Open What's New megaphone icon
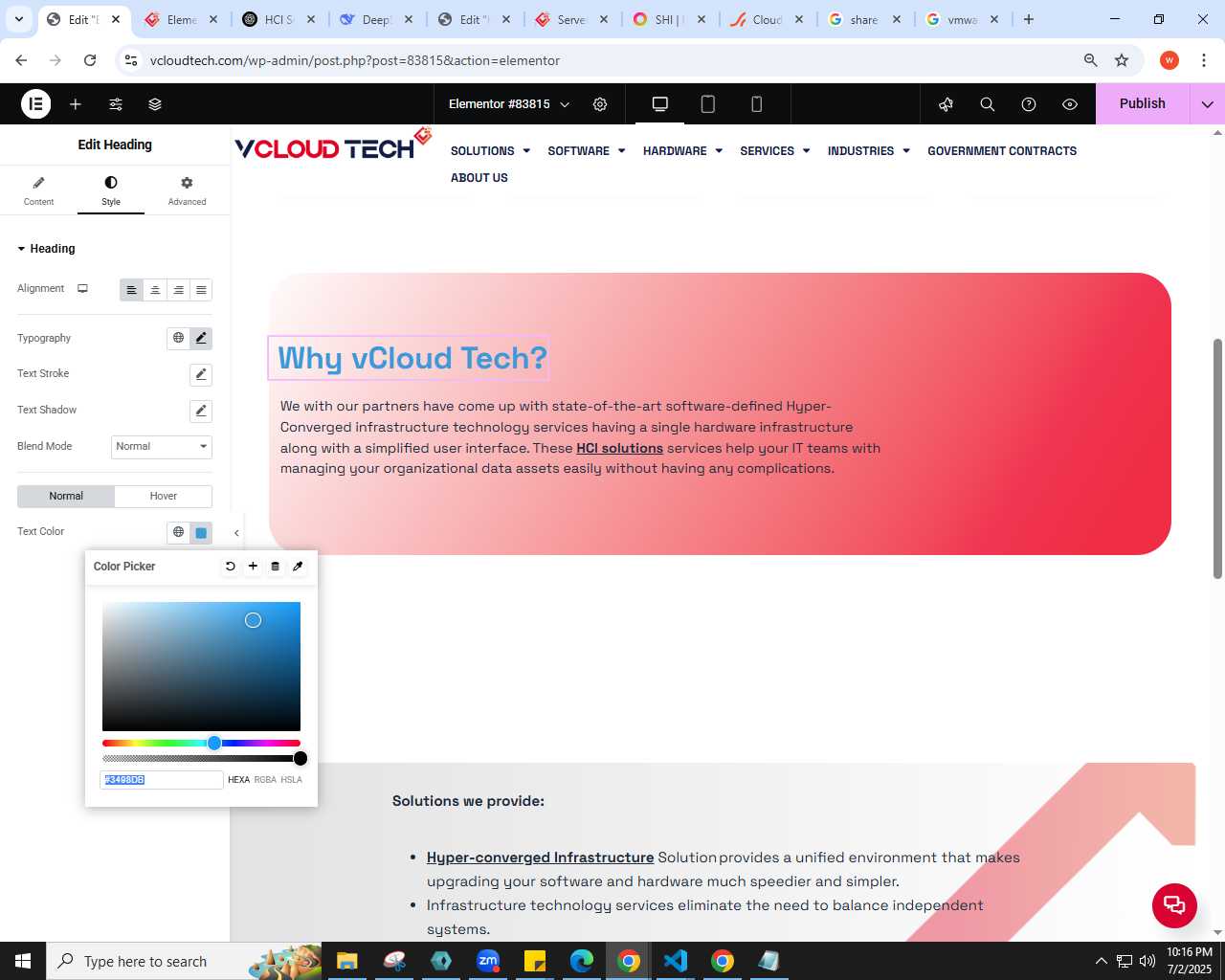The width and height of the screenshot is (1225, 980). [x=947, y=104]
